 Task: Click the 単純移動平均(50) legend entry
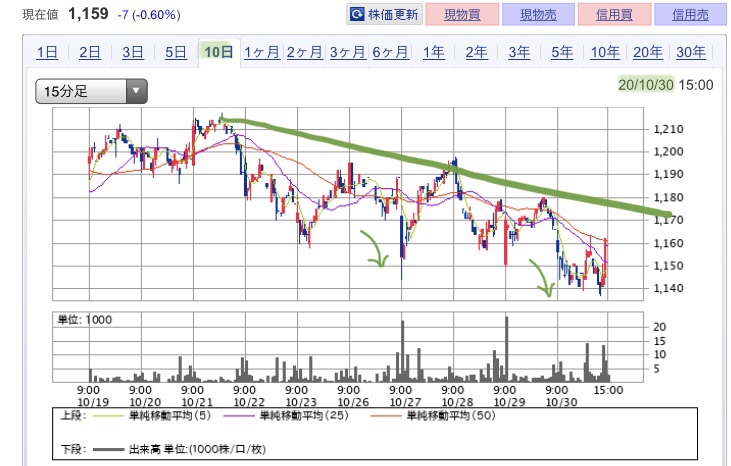(433, 416)
